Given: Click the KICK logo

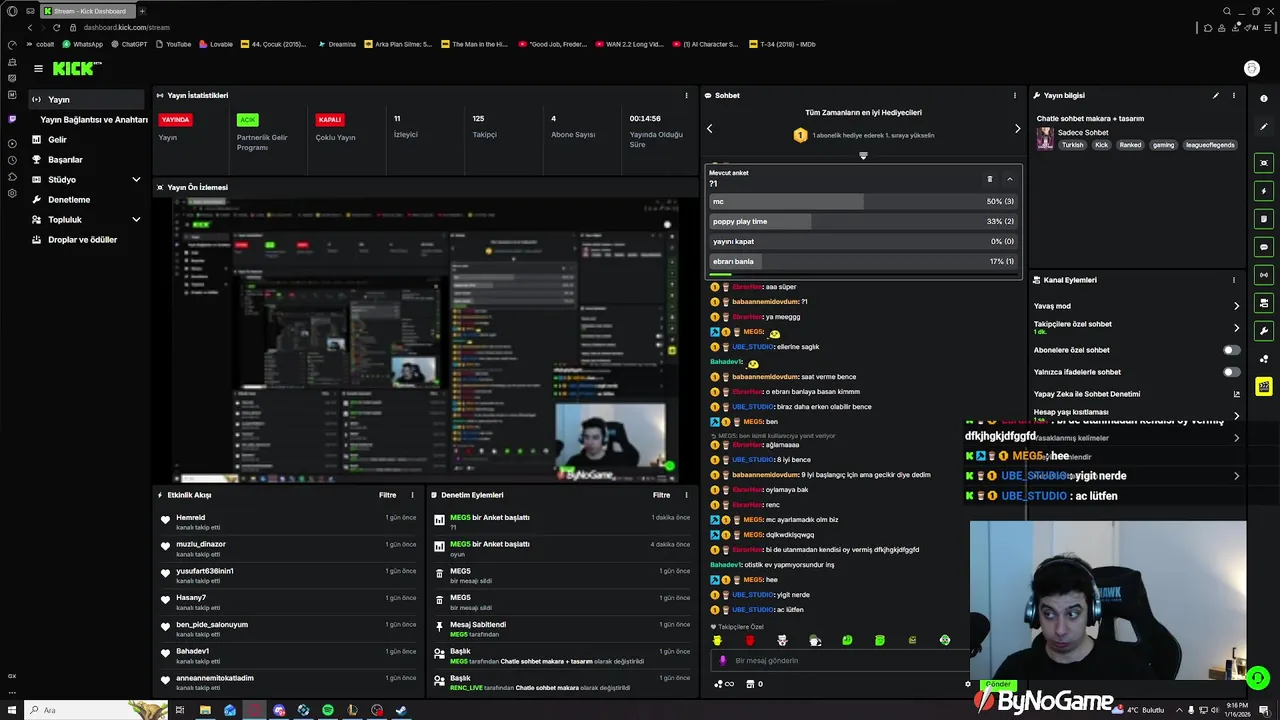Looking at the screenshot, I should 77,68.
